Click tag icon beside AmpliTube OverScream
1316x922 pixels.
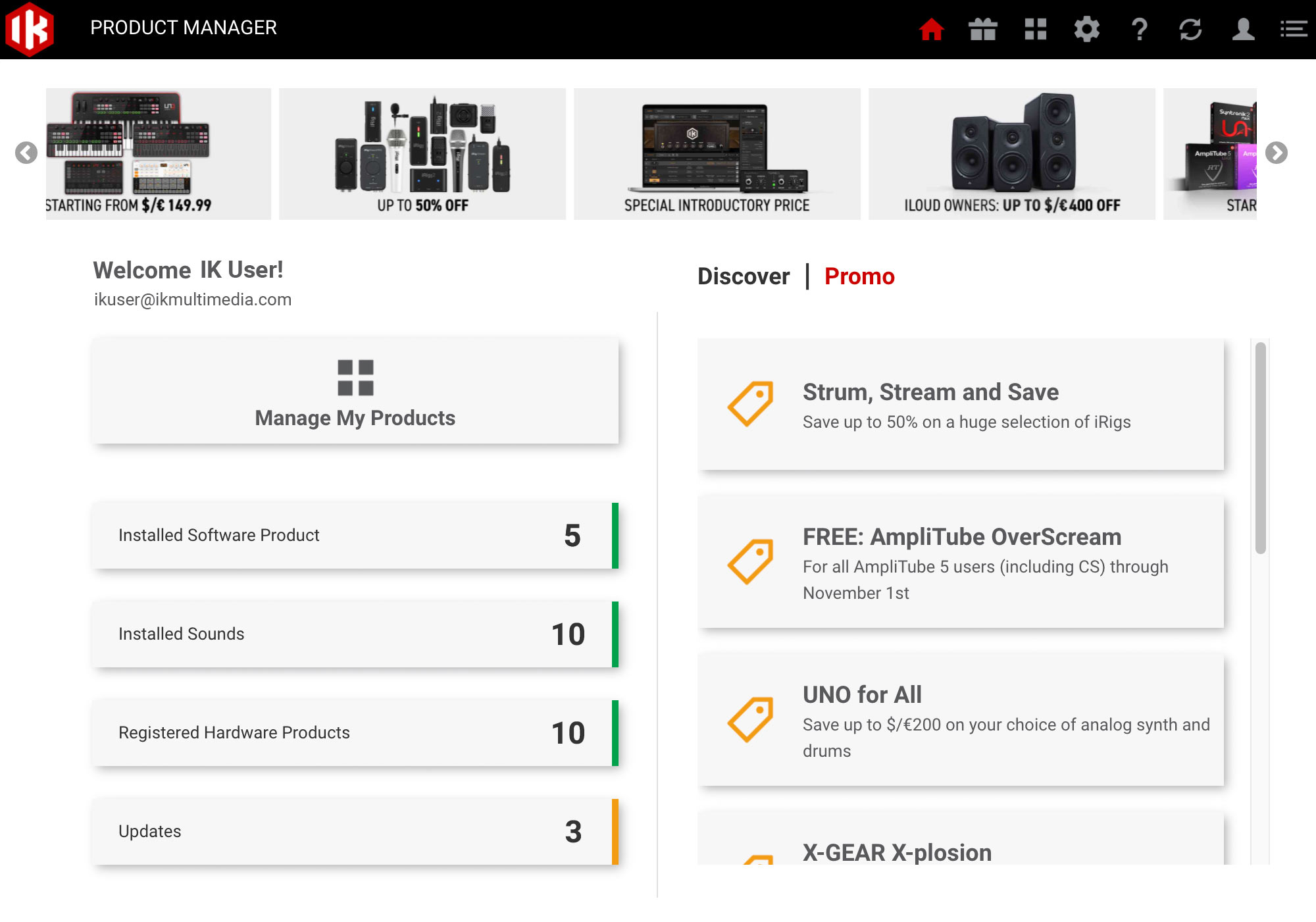(750, 561)
